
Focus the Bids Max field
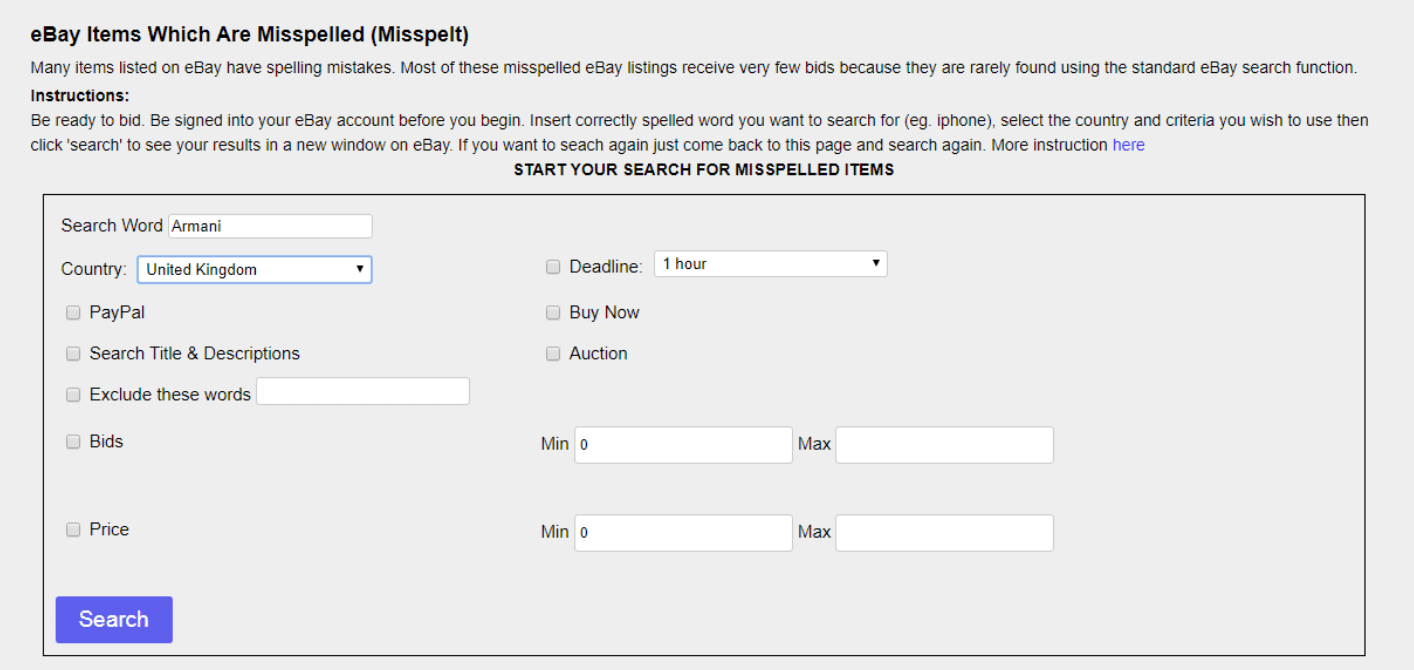point(944,445)
